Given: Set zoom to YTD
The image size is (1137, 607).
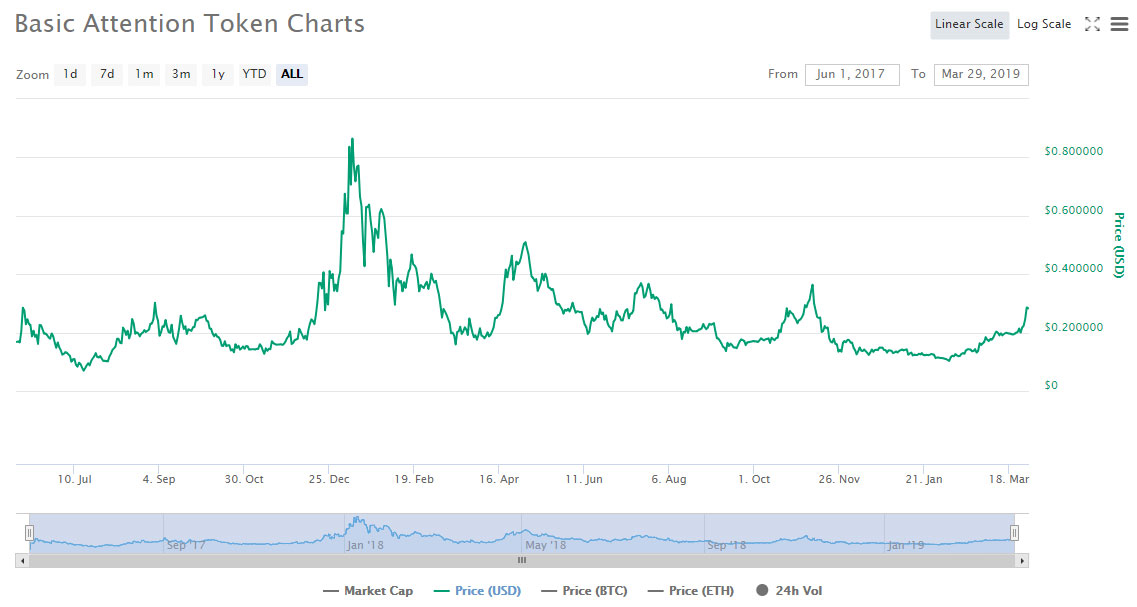Looking at the screenshot, I should pyautogui.click(x=255, y=74).
